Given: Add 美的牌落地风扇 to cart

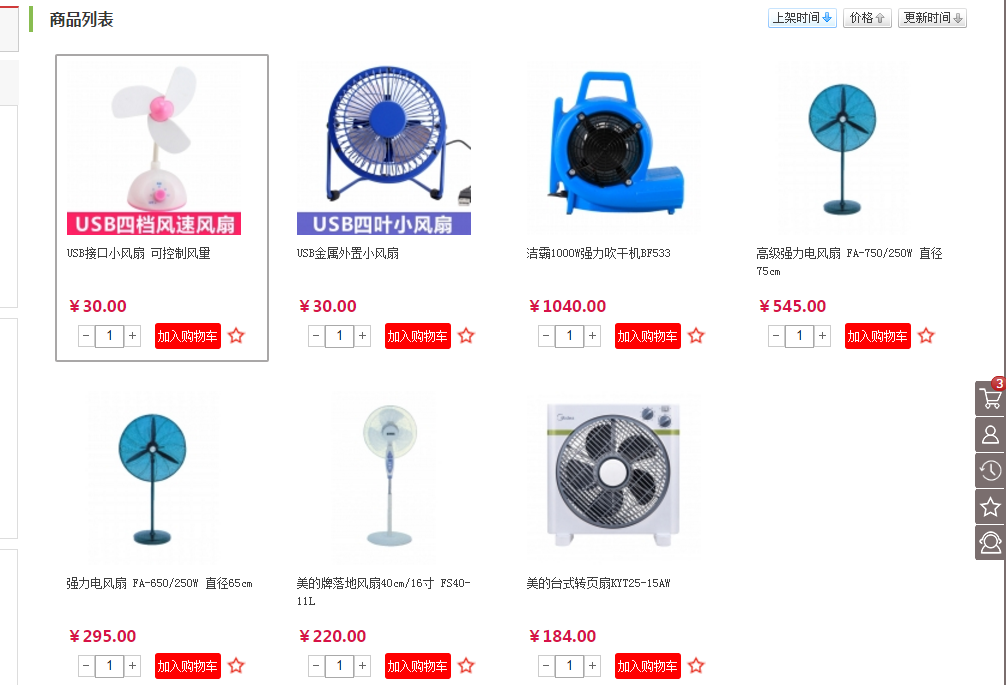Looking at the screenshot, I should click(x=418, y=666).
